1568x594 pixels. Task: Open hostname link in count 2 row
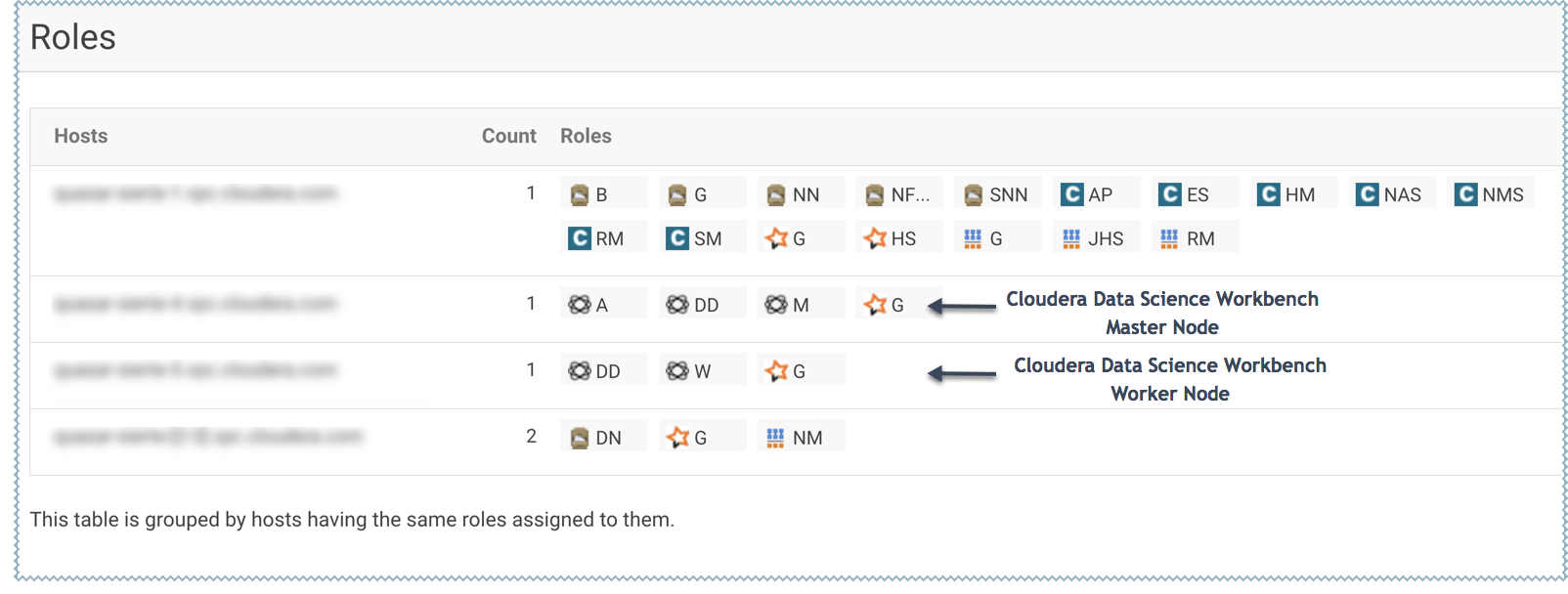click(208, 436)
